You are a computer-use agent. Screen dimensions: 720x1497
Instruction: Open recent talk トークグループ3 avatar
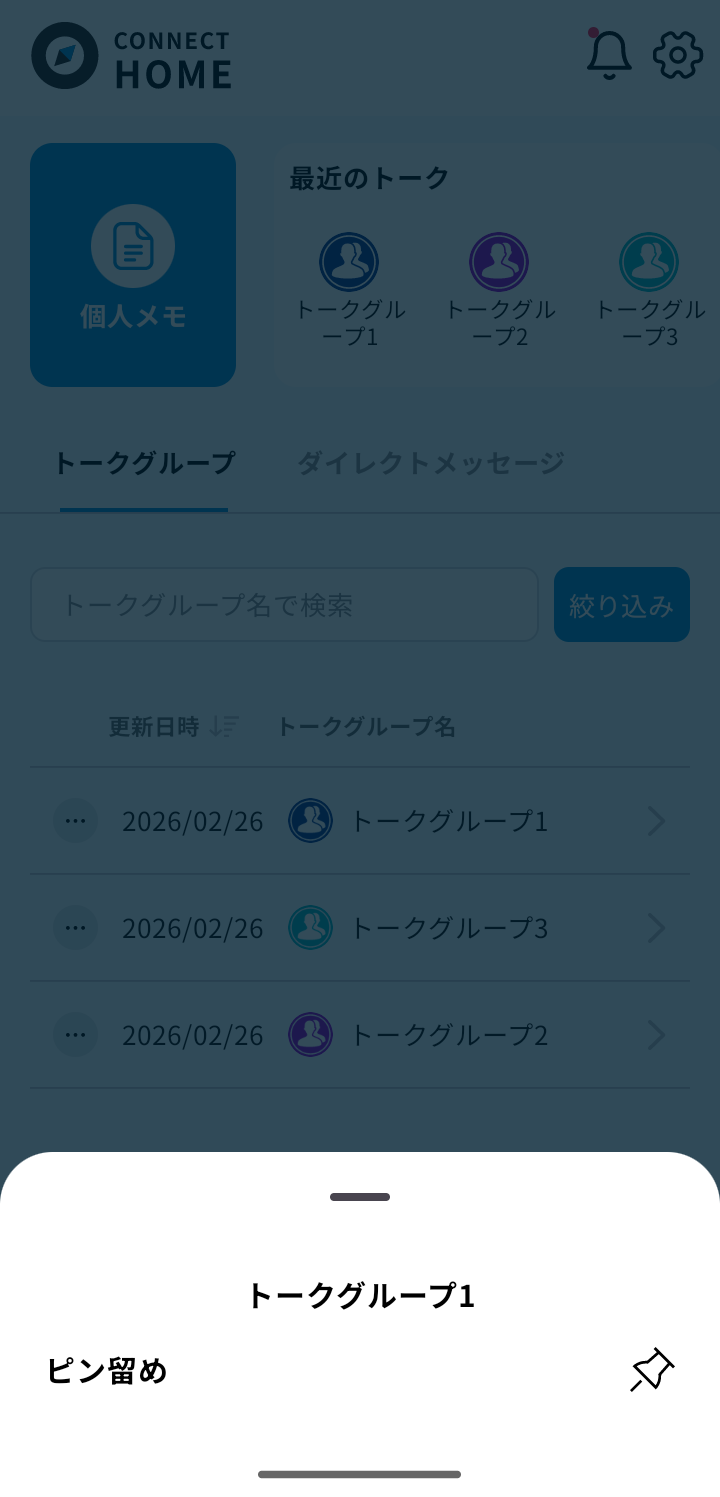649,262
